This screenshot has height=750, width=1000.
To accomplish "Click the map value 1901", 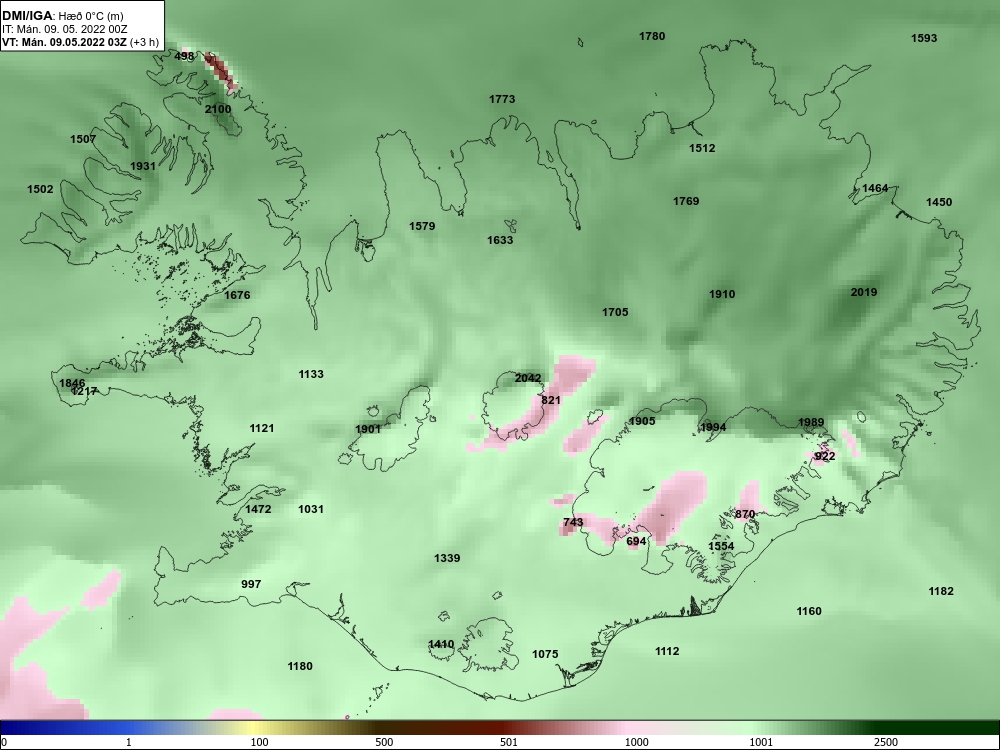I will click(368, 429).
